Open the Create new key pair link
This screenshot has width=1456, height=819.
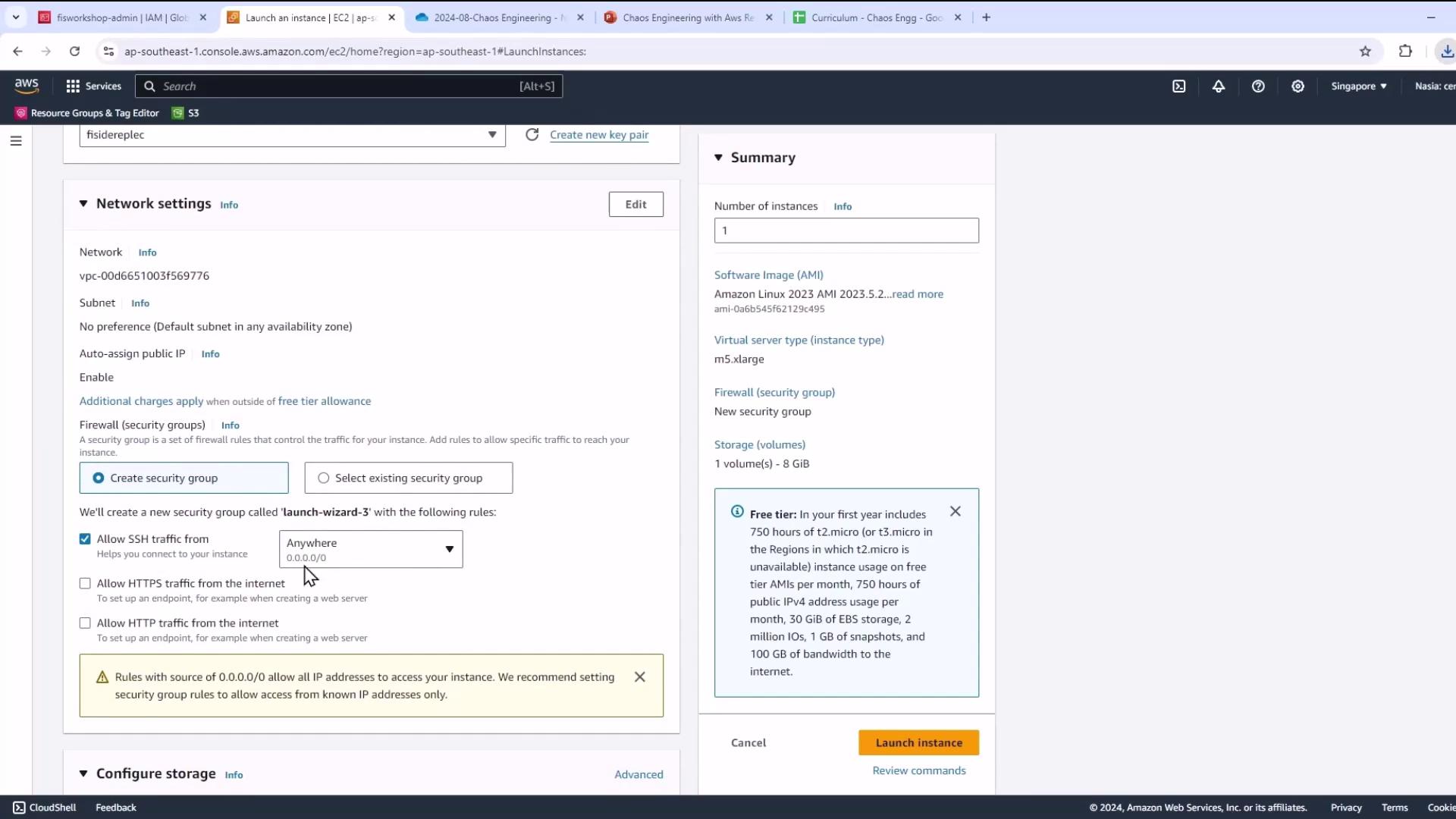(598, 135)
